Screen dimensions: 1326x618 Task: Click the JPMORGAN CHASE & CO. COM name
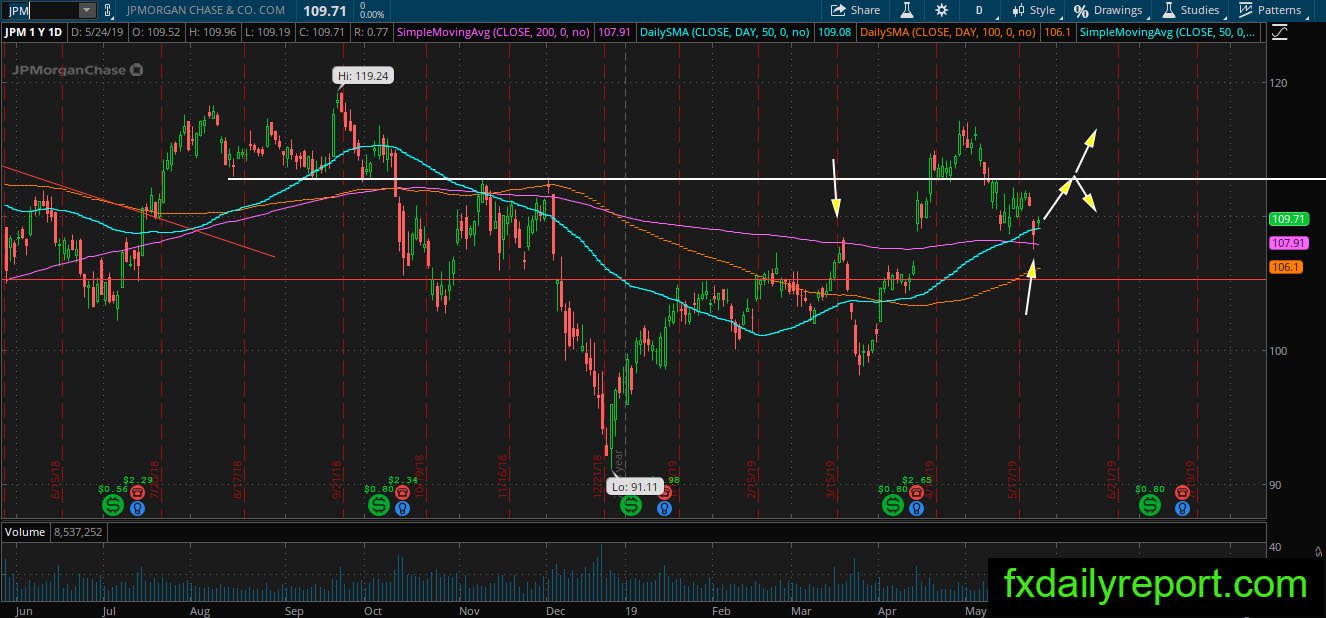(x=206, y=10)
